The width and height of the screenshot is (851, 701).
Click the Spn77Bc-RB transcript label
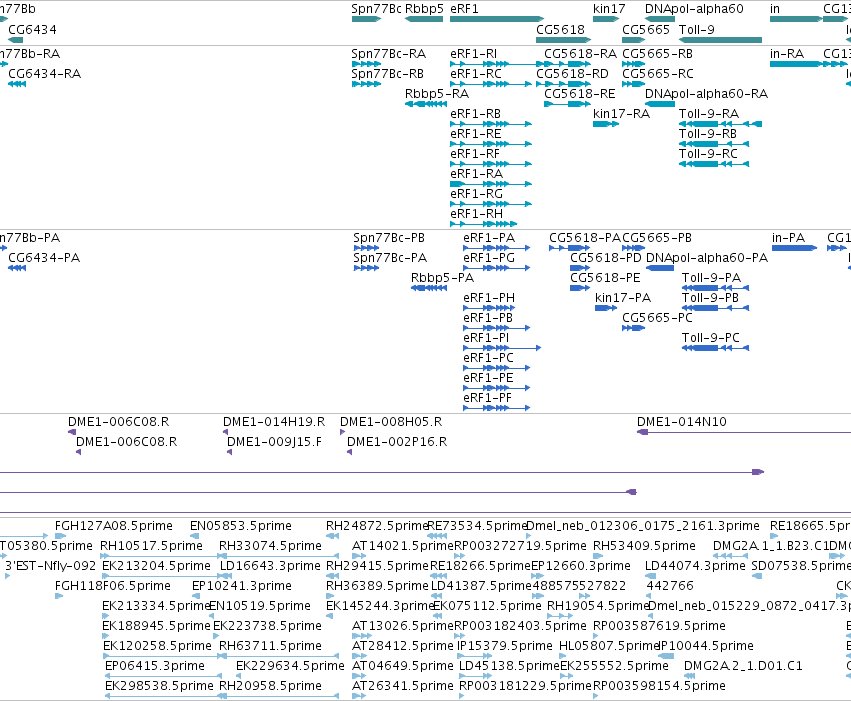[387, 73]
